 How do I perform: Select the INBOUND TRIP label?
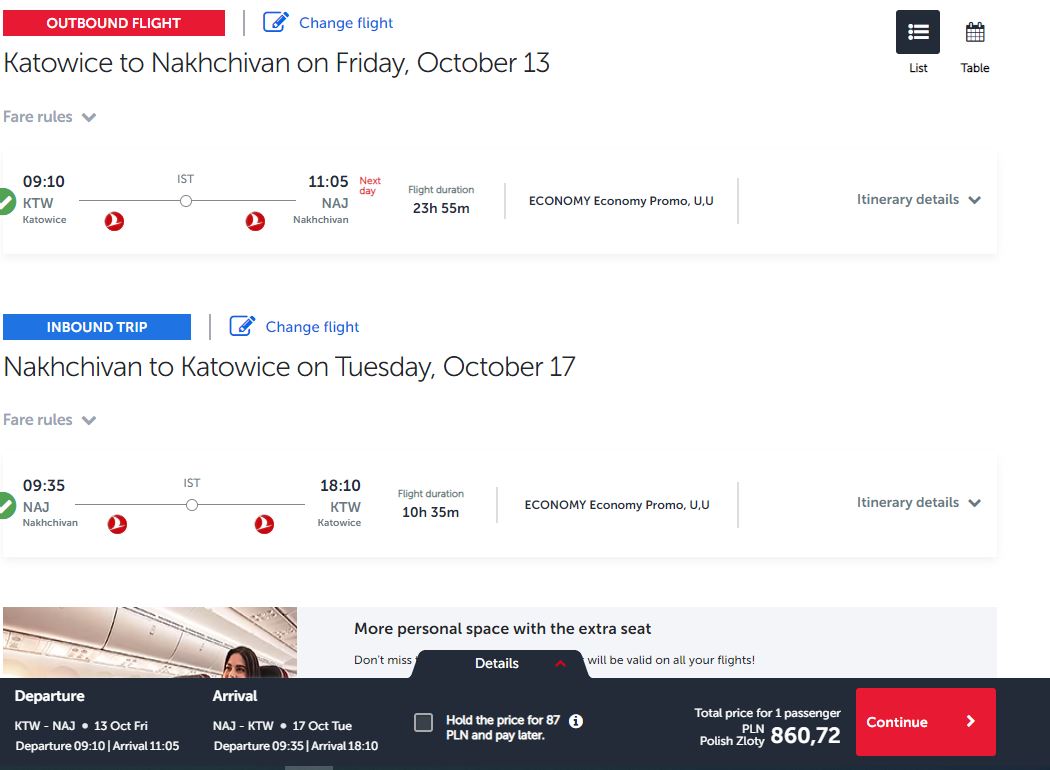click(x=97, y=327)
